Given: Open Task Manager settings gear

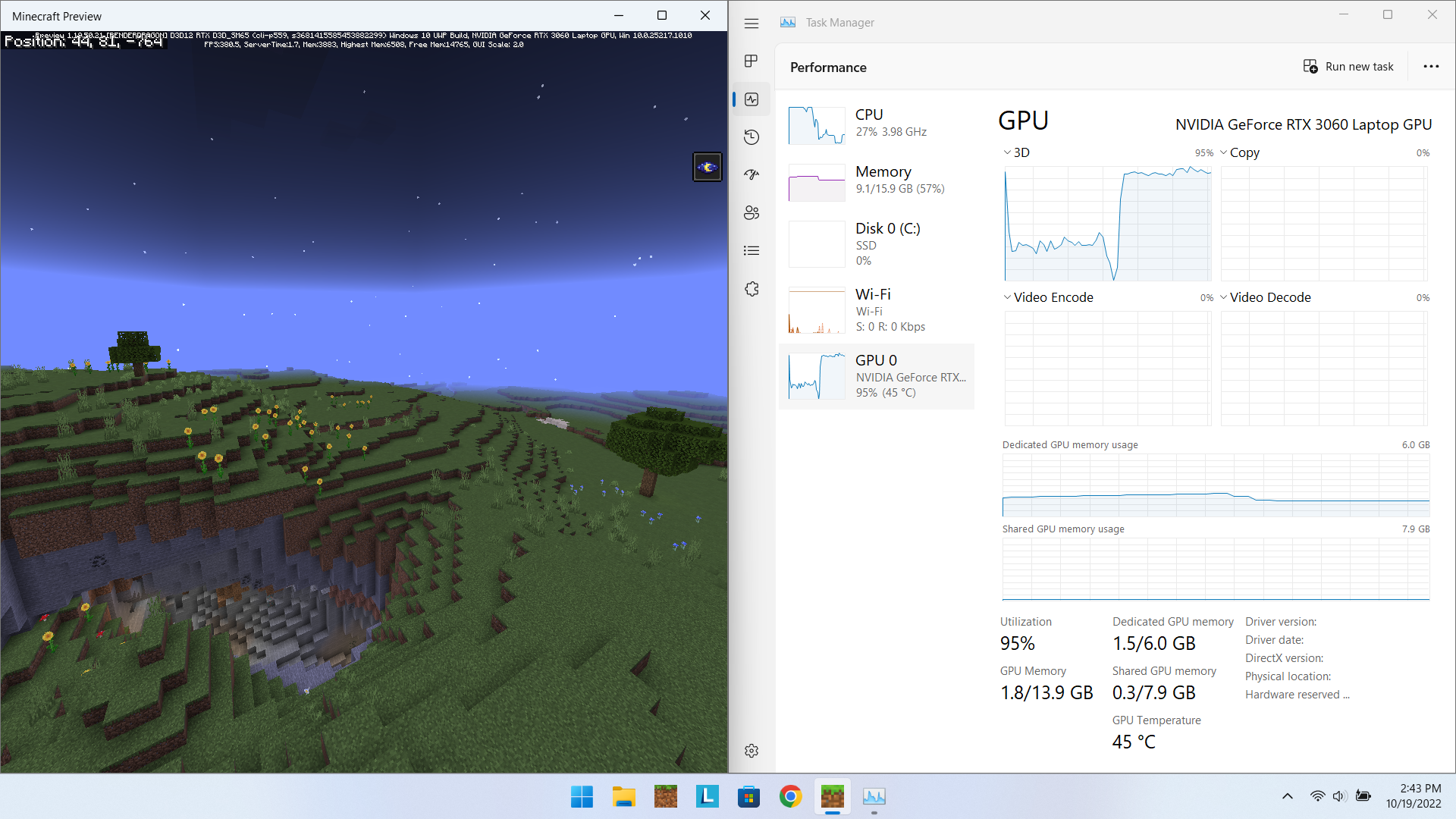Looking at the screenshot, I should tap(752, 751).
